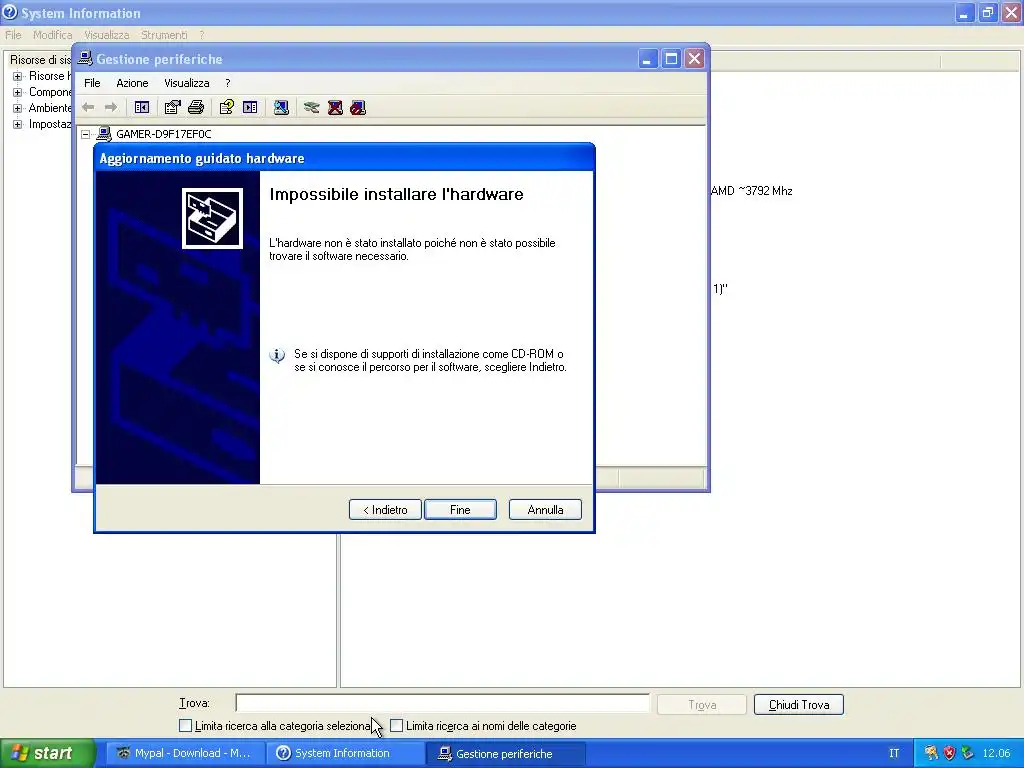
Task: Click the disable device toolbar icon
Action: 358,107
